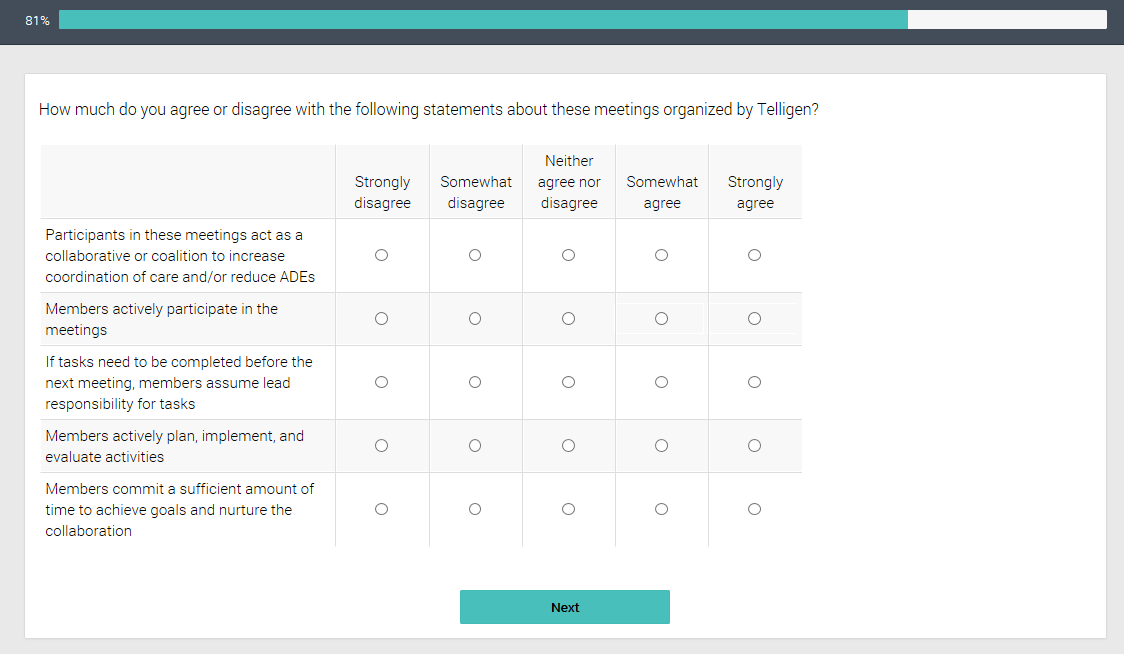Select Neither agree nor disagree for active participation
Viewport: 1124px width, 654px height.
coord(568,319)
